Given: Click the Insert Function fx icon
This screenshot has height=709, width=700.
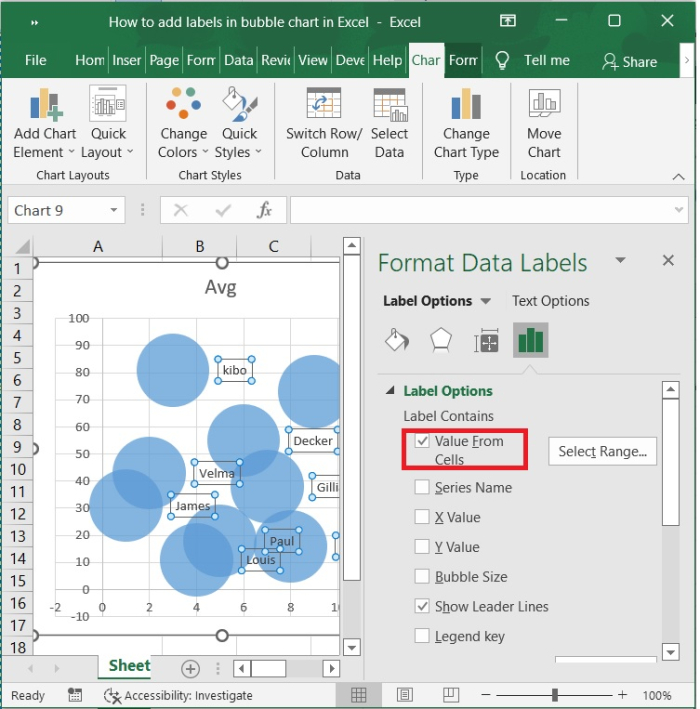Looking at the screenshot, I should [264, 210].
